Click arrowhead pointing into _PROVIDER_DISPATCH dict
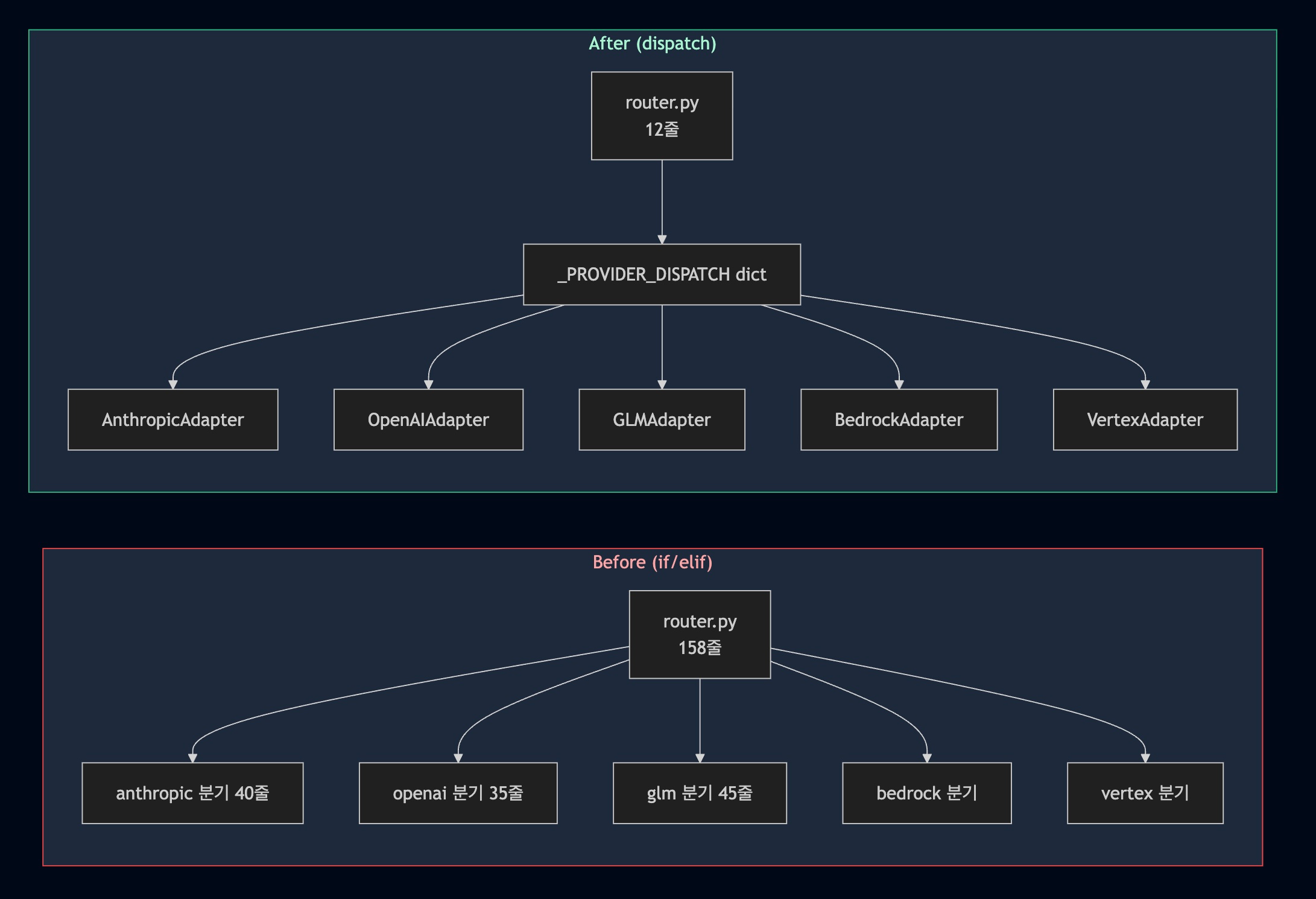Screen dimensions: 1316x899 pyautogui.click(x=662, y=240)
